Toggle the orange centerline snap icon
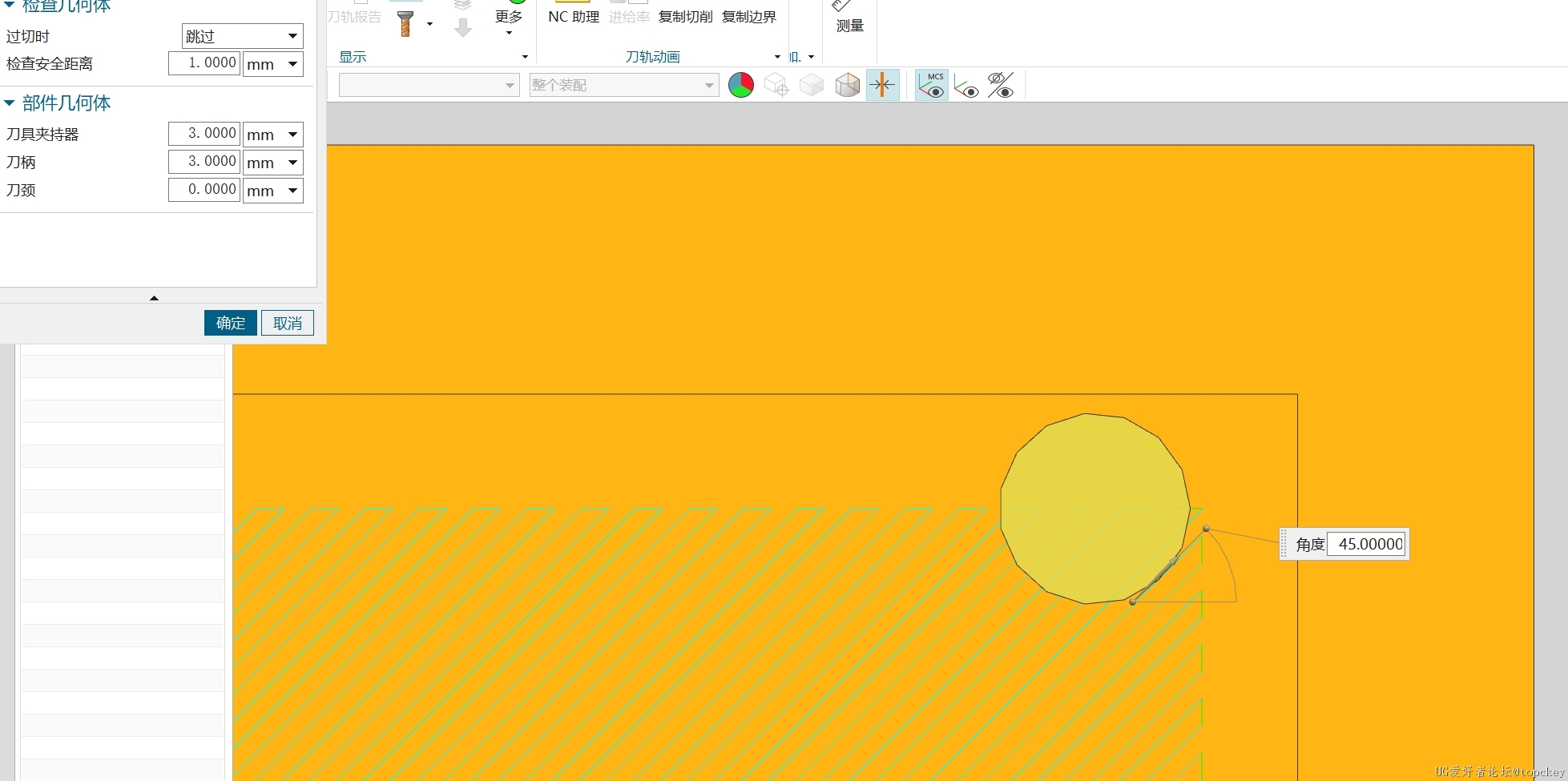Viewport: 1568px width, 781px height. [x=882, y=85]
